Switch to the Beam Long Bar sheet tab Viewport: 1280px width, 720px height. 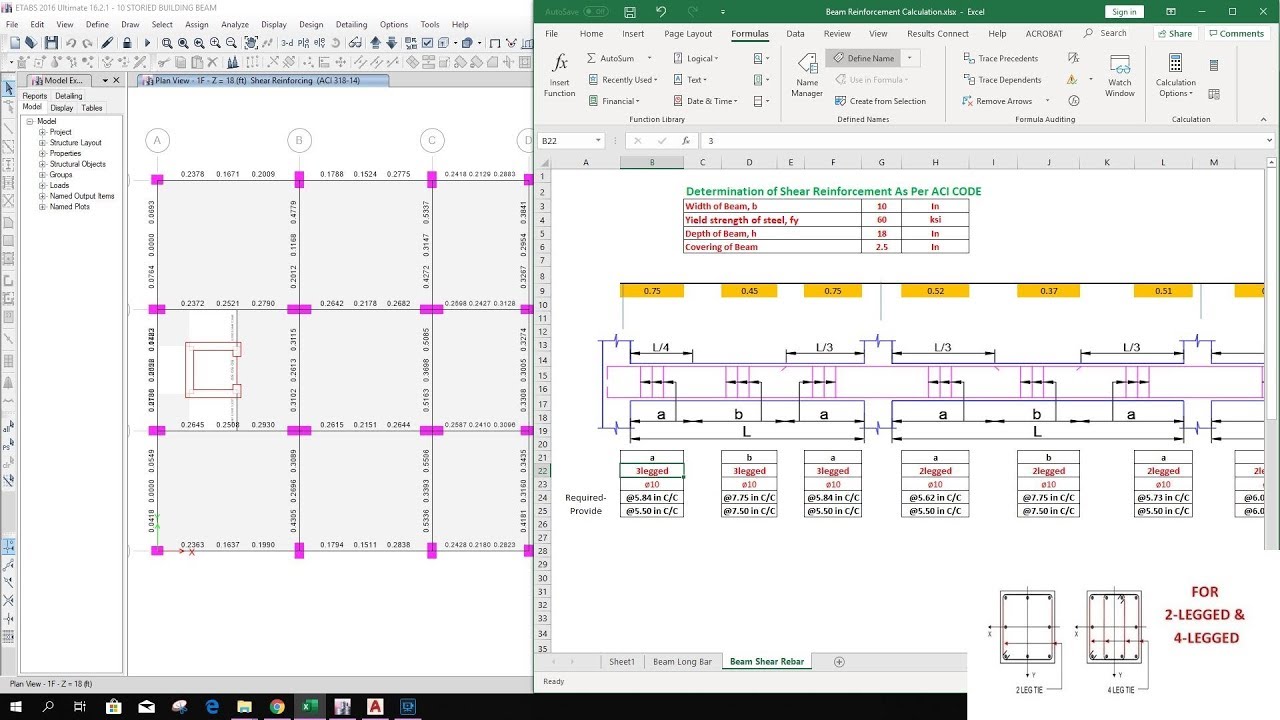[x=683, y=661]
